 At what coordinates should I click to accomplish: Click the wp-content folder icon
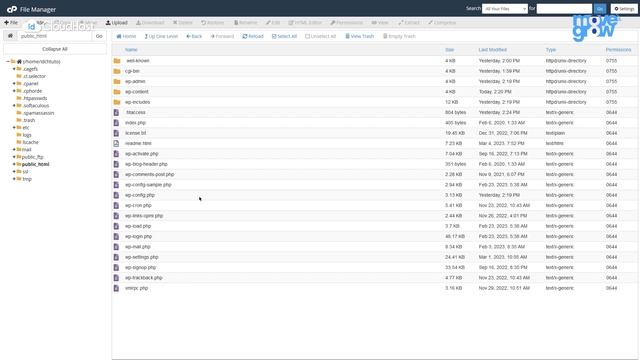click(x=117, y=92)
